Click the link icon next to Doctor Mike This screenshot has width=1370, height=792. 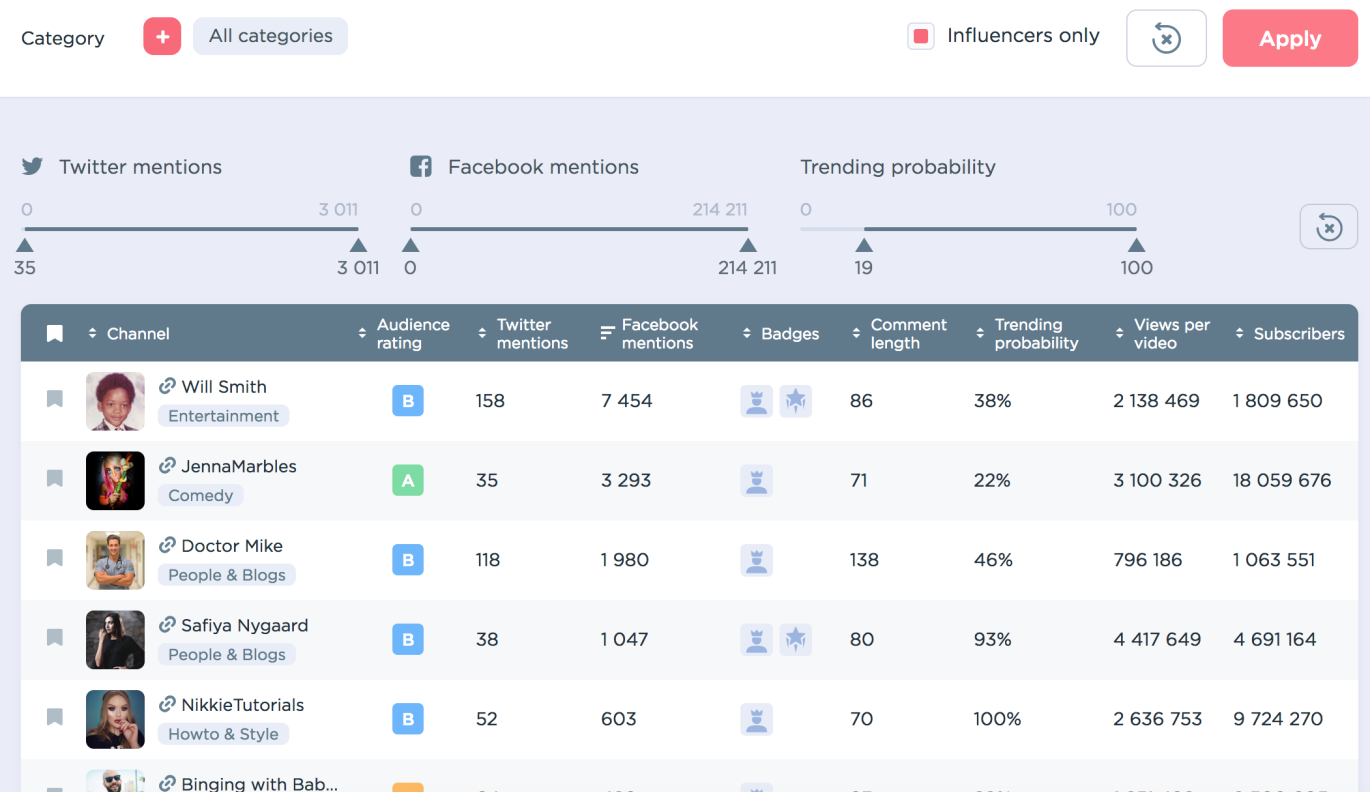coord(167,545)
